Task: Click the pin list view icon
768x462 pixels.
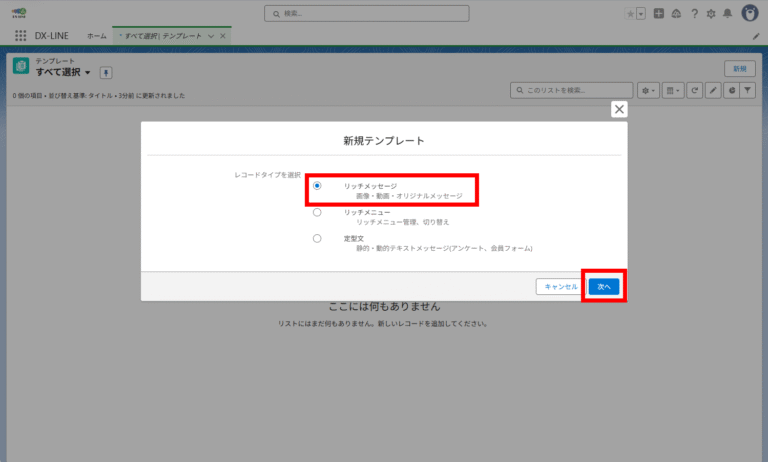Action: point(106,73)
